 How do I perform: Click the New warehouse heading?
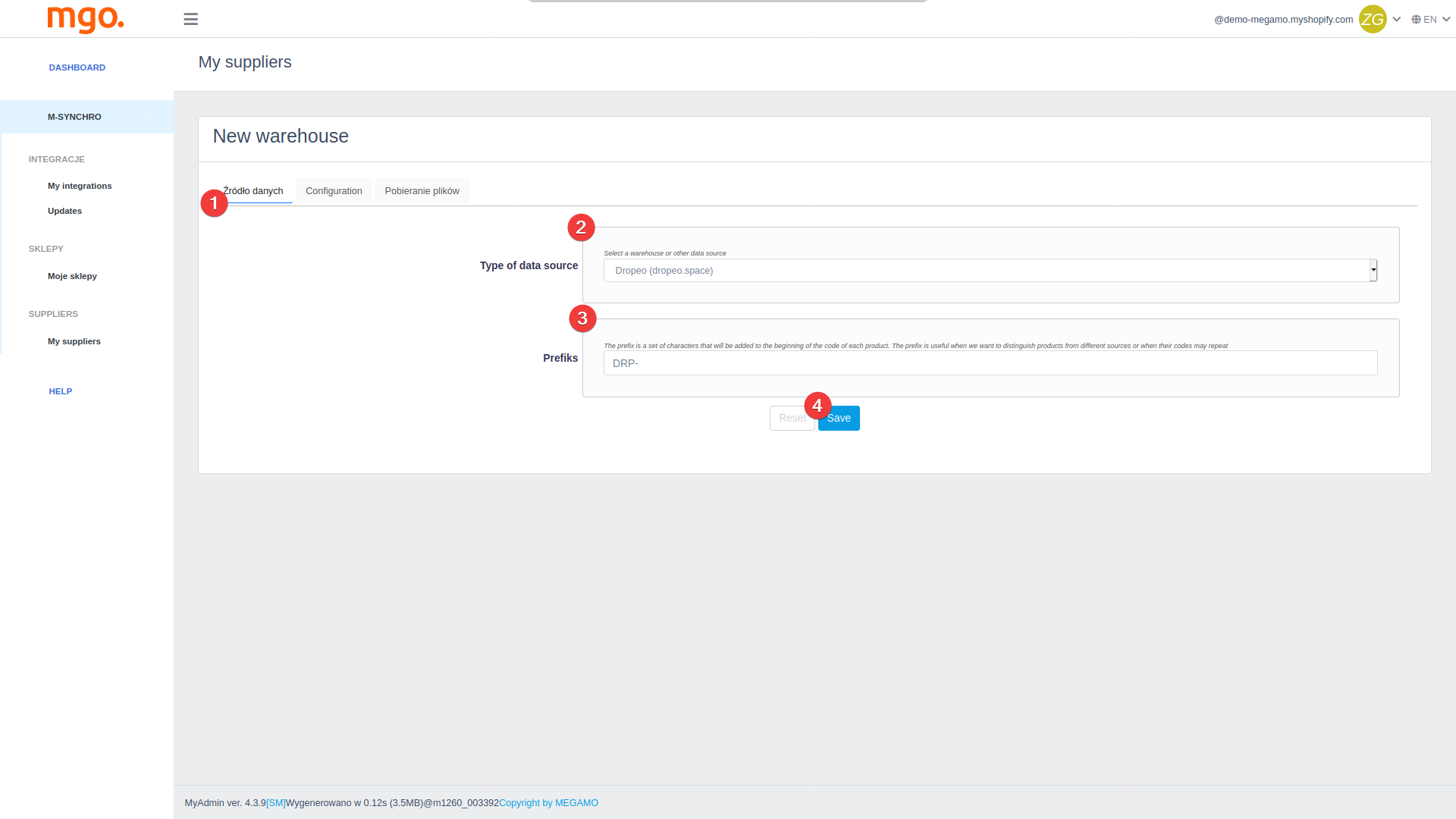tap(281, 136)
